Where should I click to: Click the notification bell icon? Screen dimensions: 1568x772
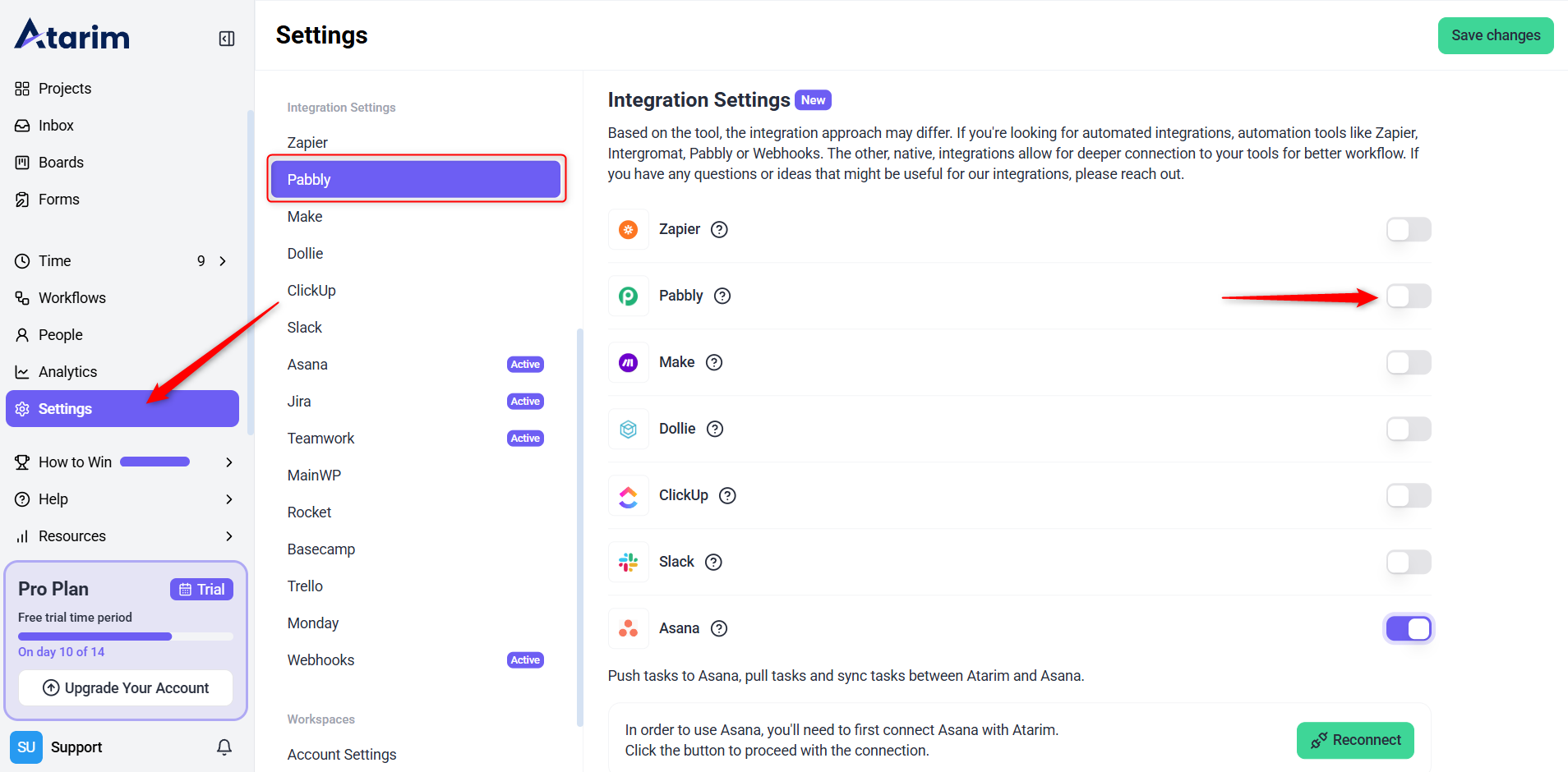pos(224,747)
